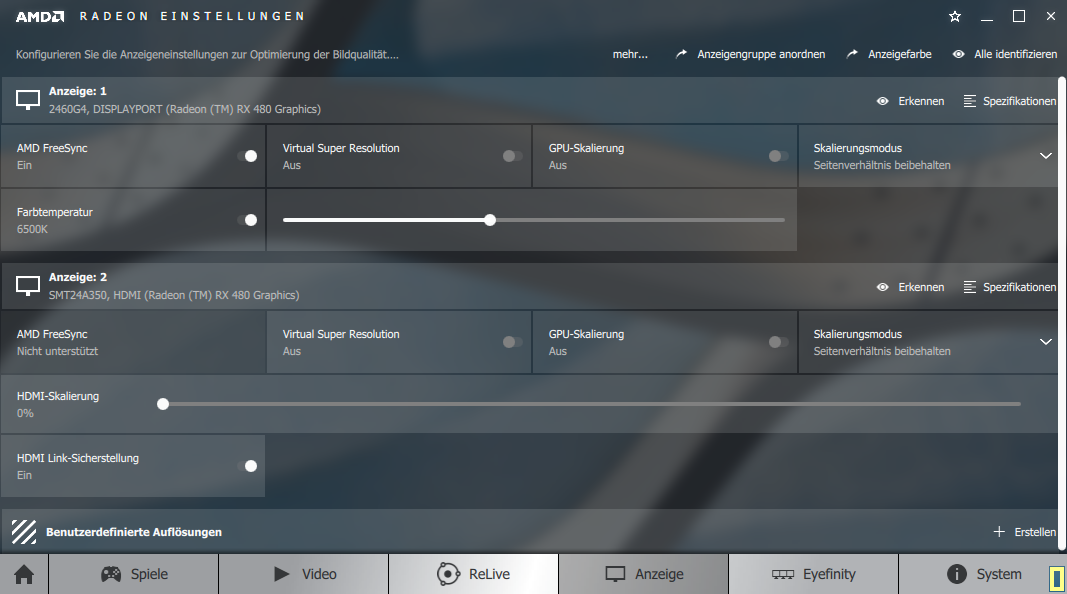The width and height of the screenshot is (1067, 594).
Task: Switch to the Video tab
Action: pos(303,574)
